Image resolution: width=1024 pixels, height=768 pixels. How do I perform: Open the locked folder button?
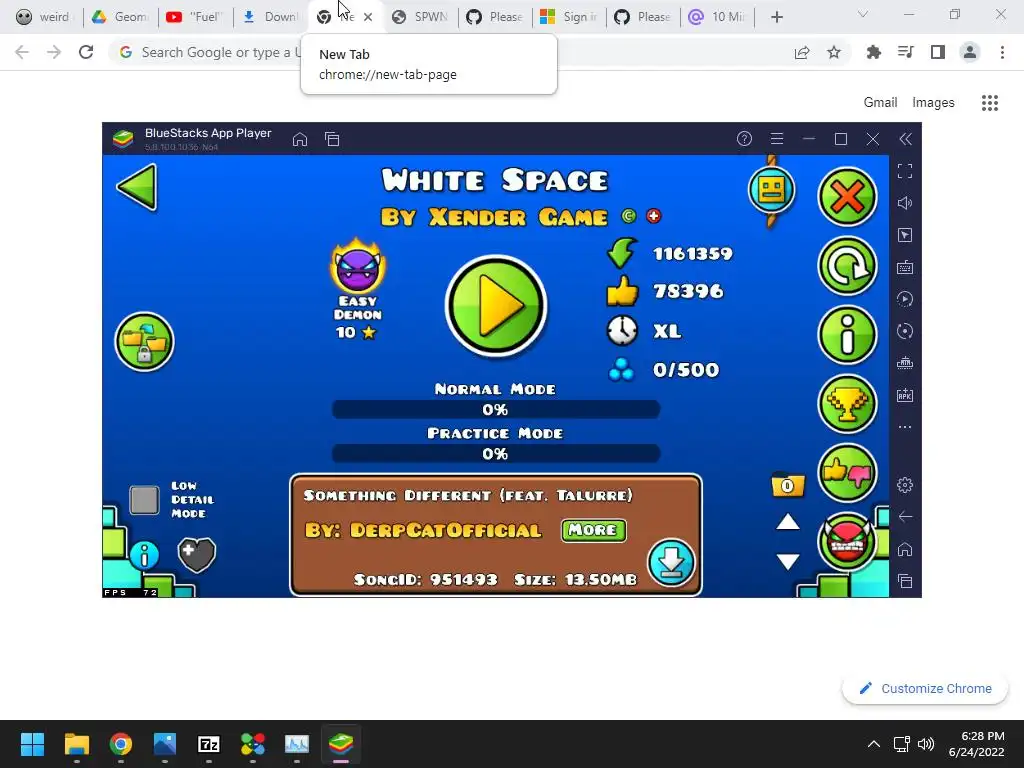(x=144, y=342)
